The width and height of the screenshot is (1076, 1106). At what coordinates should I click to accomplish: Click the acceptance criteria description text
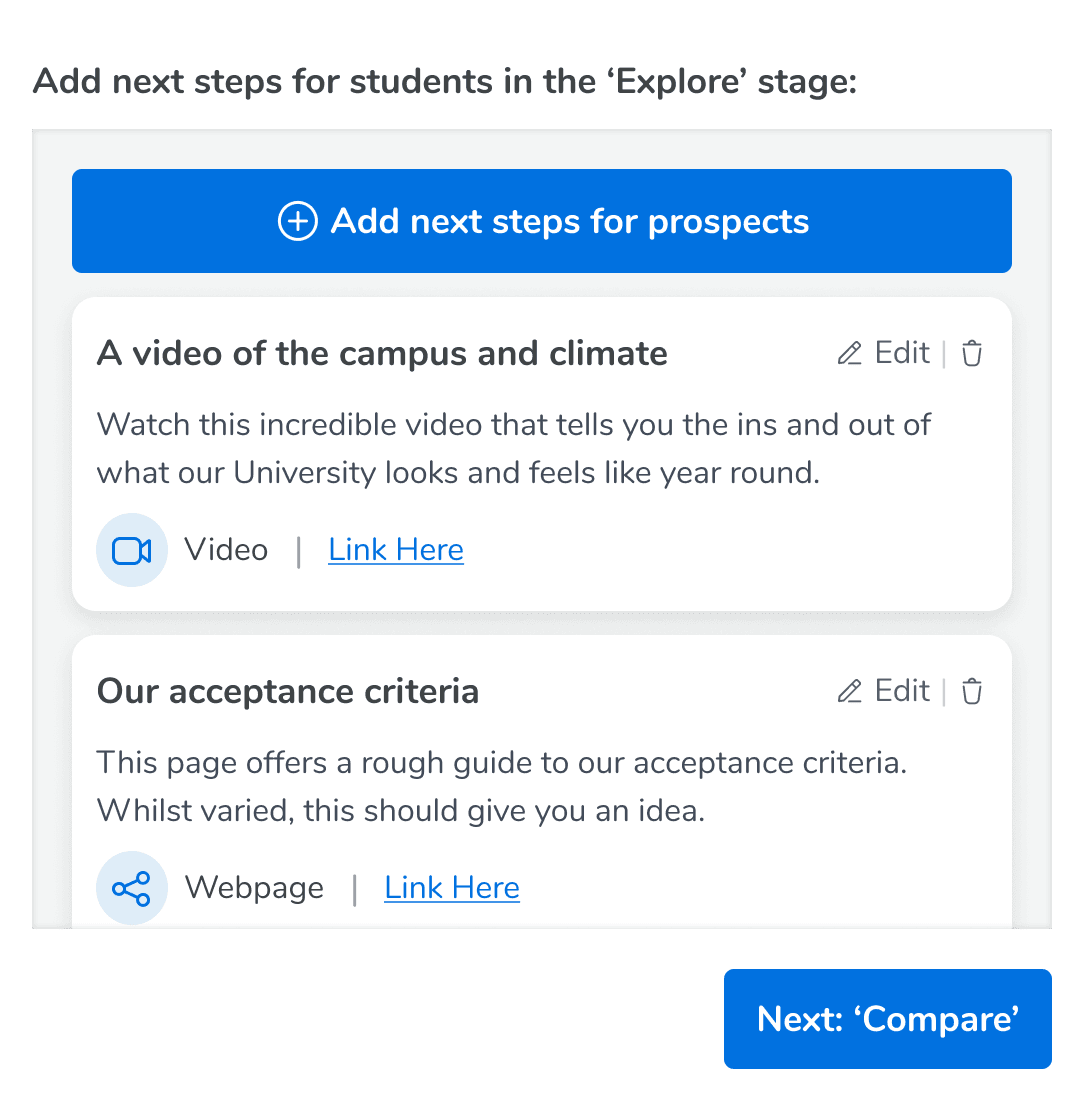click(x=502, y=786)
